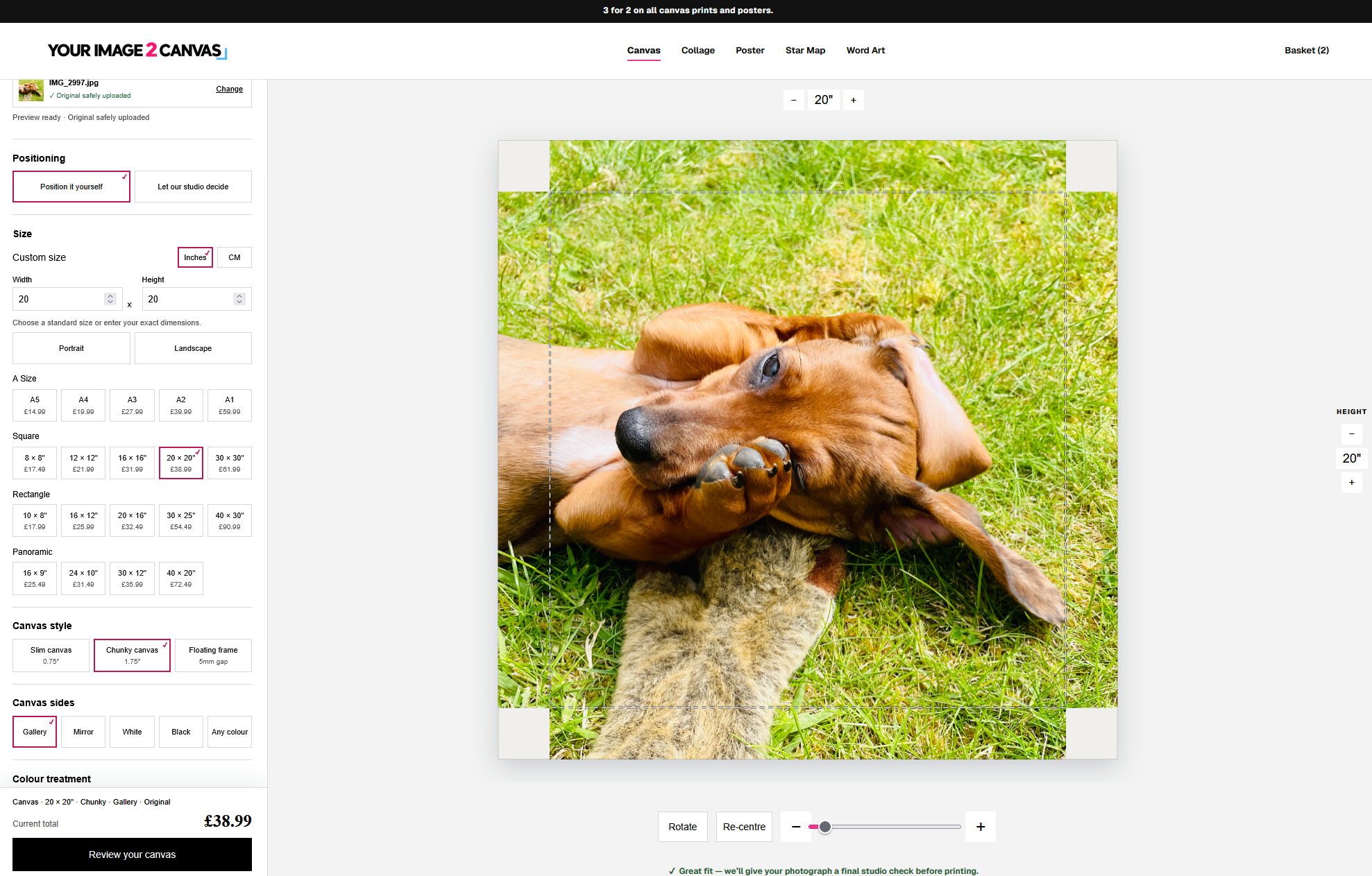Click the IMG_2997.jpg thumbnail image
The image size is (1372, 876).
31,89
